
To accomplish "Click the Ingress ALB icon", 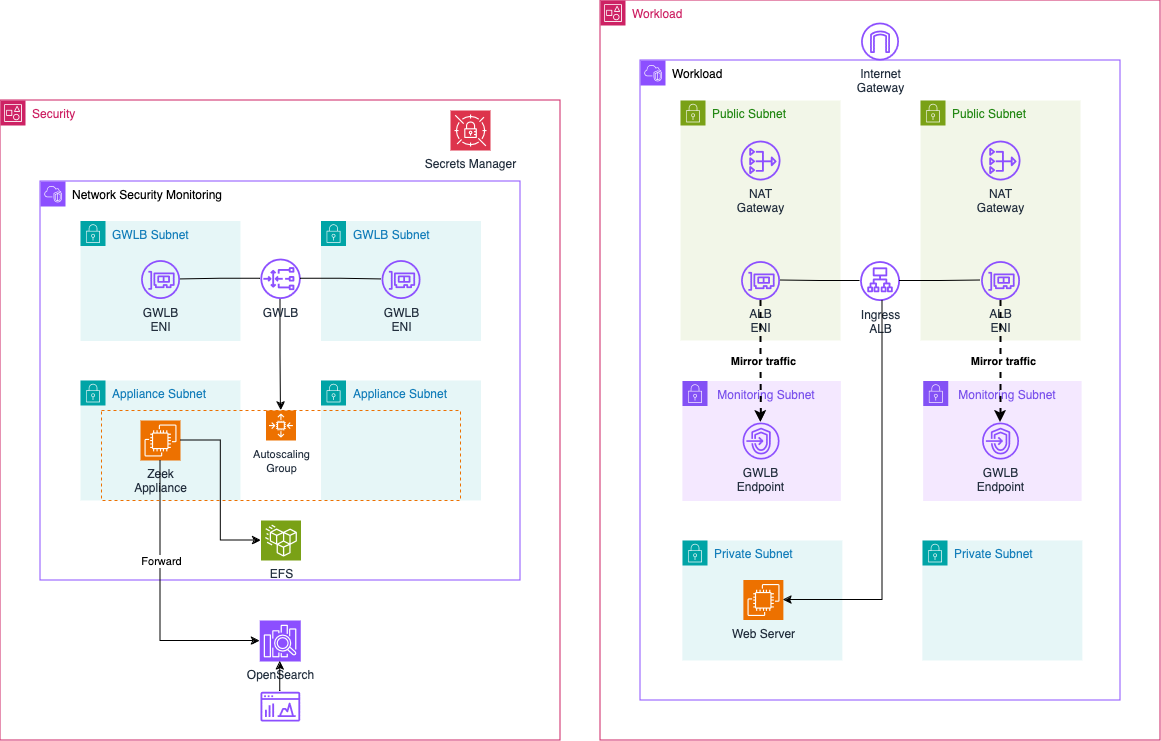I will (880, 282).
